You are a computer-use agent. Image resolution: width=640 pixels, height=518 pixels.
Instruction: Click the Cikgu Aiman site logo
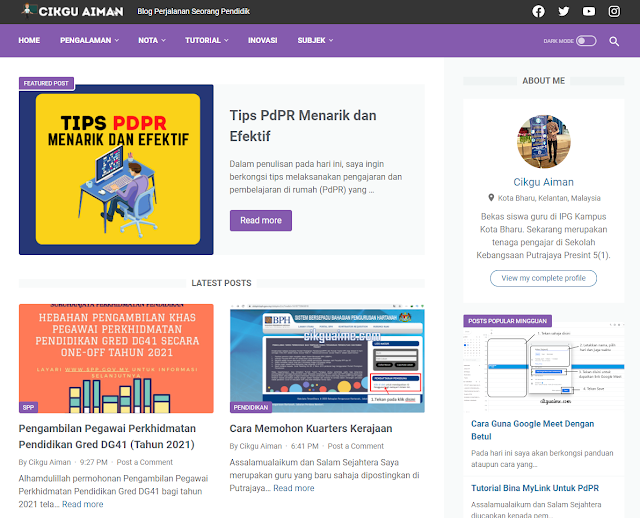click(x=73, y=11)
